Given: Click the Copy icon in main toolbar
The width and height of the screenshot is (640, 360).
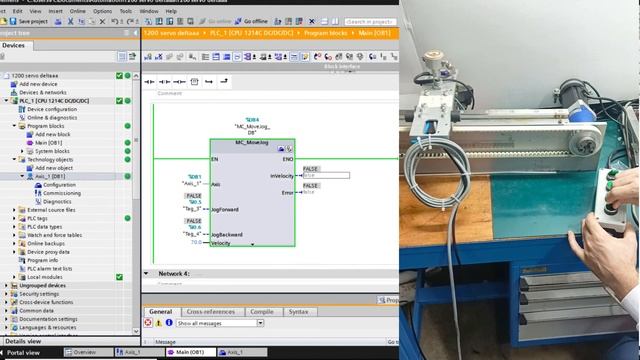Looking at the screenshot, I should 81,21.
